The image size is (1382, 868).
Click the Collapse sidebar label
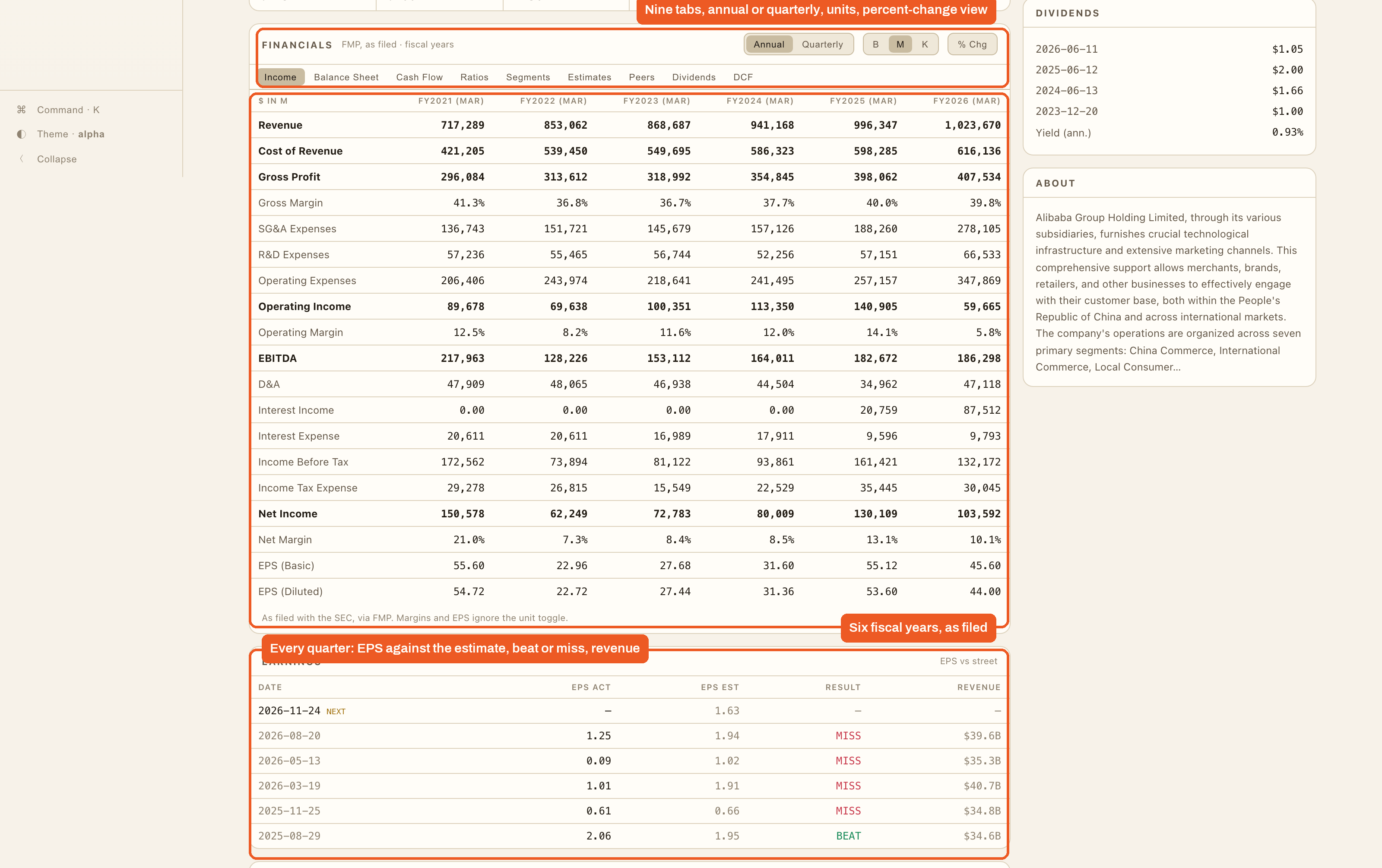tap(56, 159)
